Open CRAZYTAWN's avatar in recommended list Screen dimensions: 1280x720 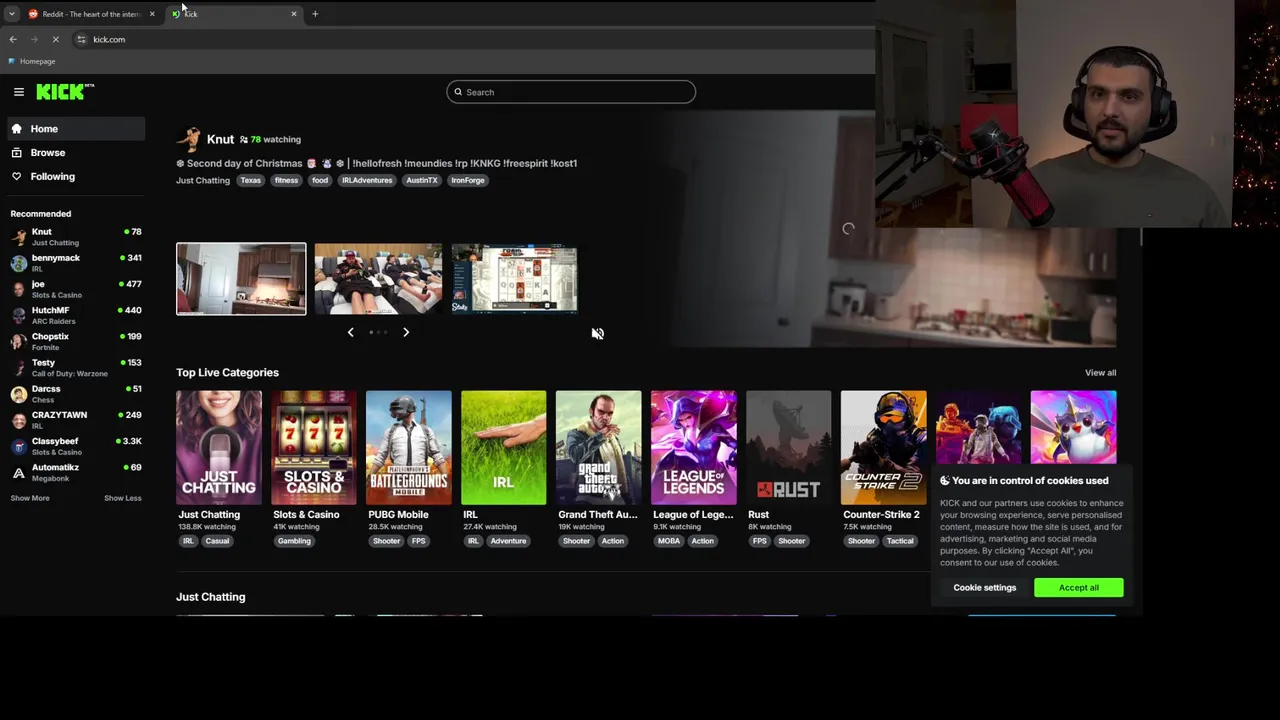[19, 420]
